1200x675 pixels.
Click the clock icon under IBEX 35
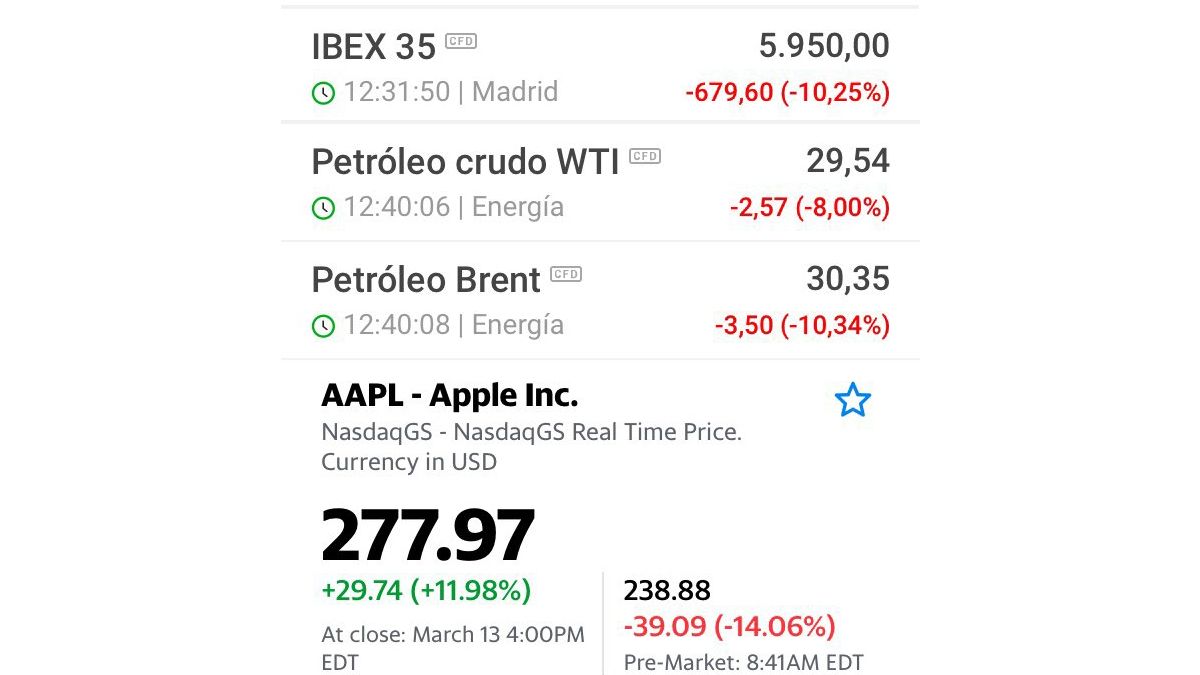click(323, 93)
